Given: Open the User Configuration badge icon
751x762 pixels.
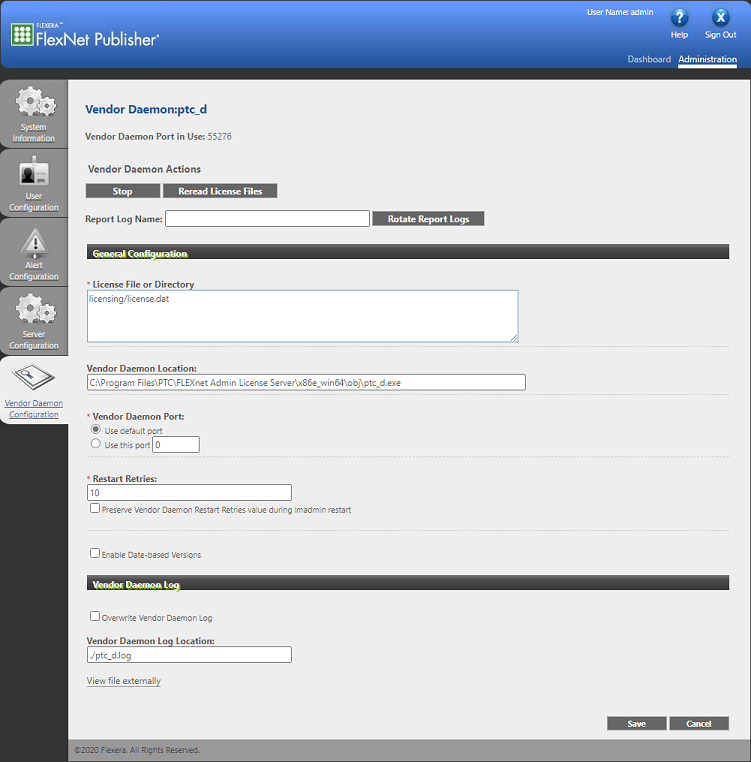Looking at the screenshot, I should (34, 172).
